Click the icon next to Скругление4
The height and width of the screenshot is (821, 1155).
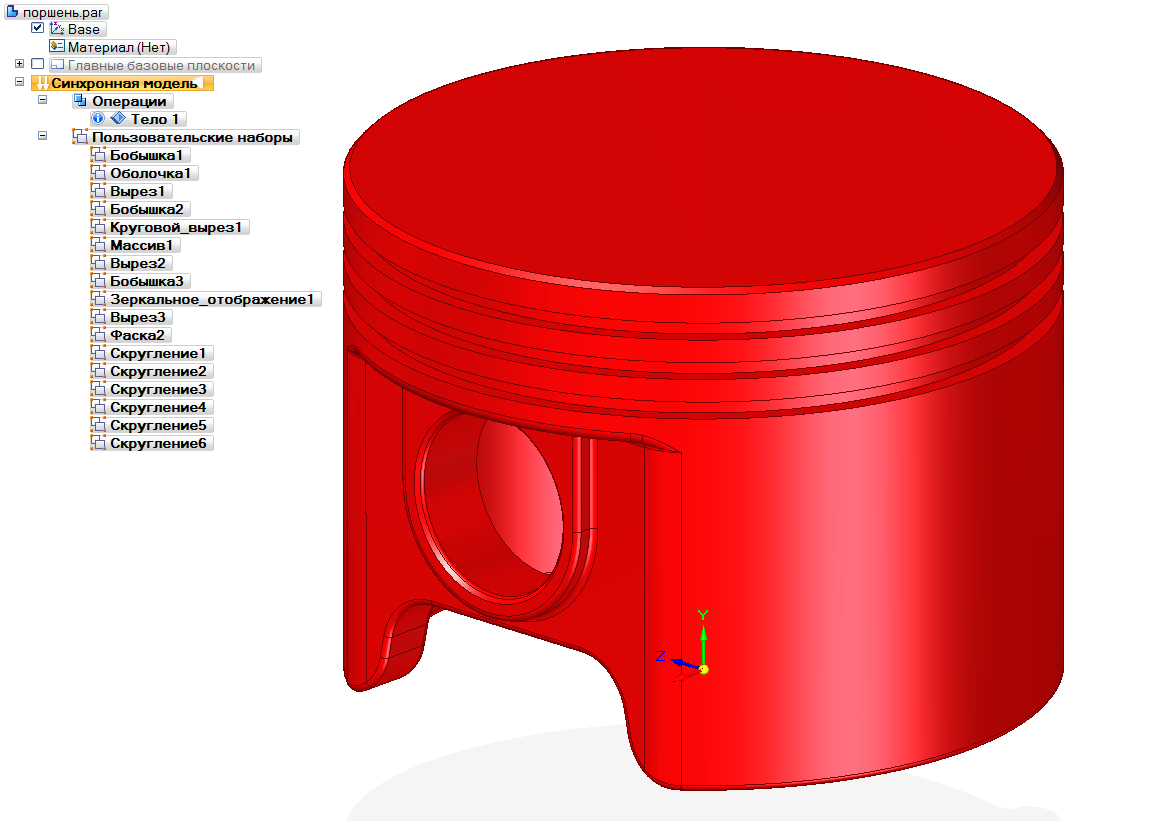[x=98, y=406]
